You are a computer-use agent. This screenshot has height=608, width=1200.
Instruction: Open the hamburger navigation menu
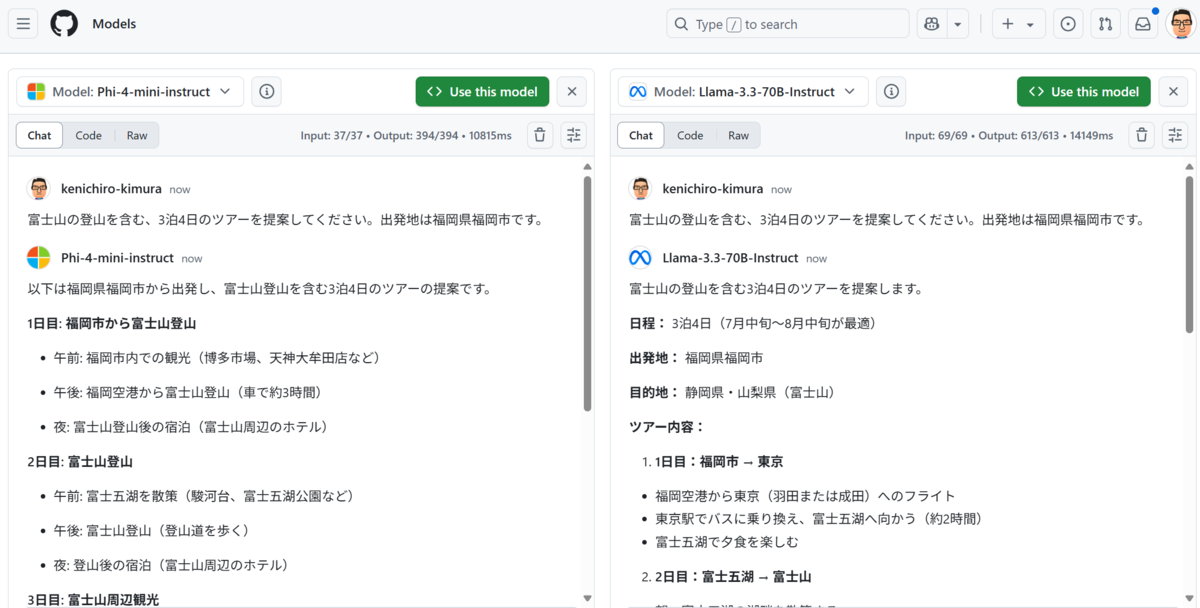pyautogui.click(x=23, y=24)
